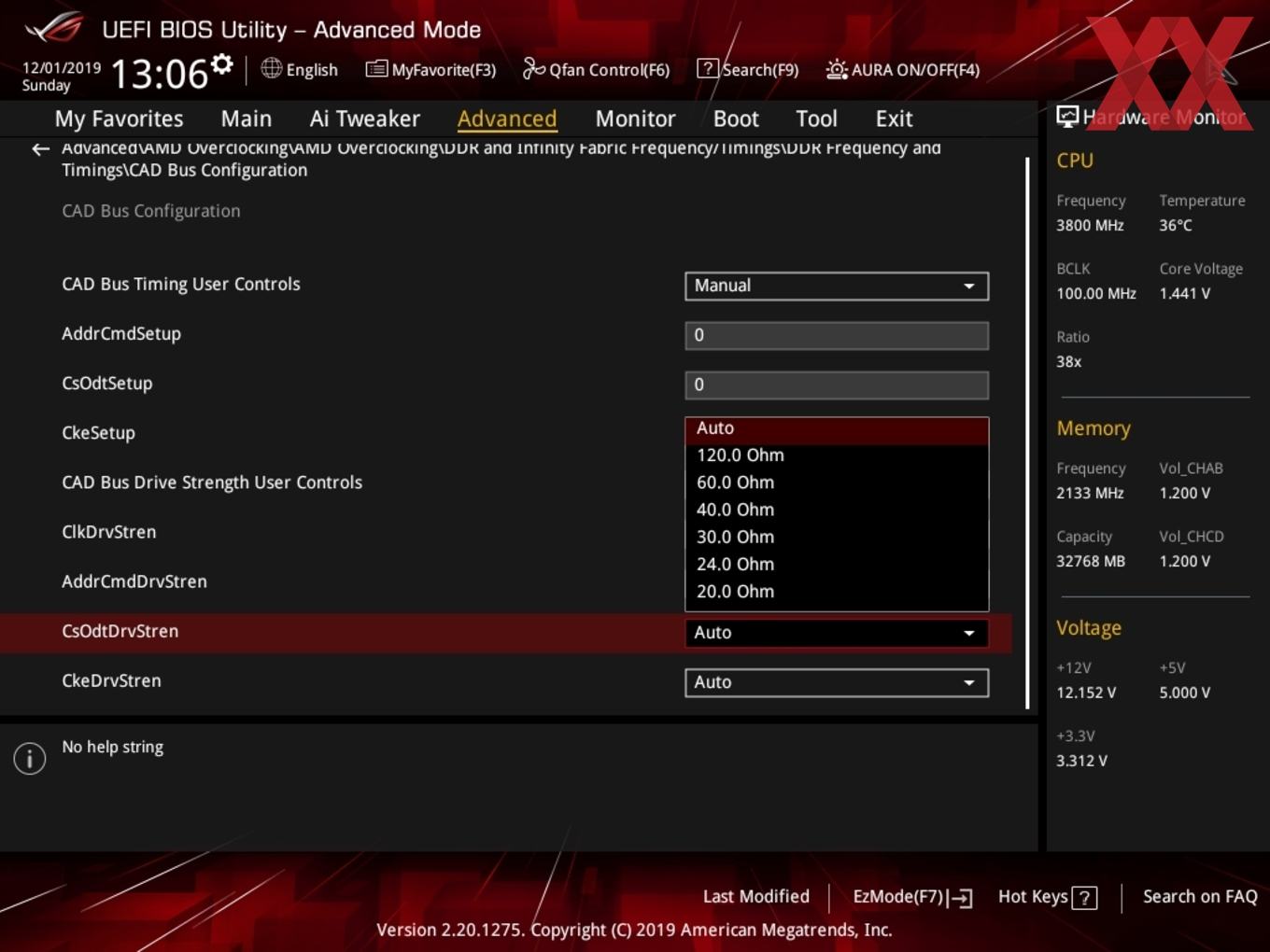
Task: Click the settings list vertical scrollbar
Action: pyautogui.click(x=1027, y=432)
